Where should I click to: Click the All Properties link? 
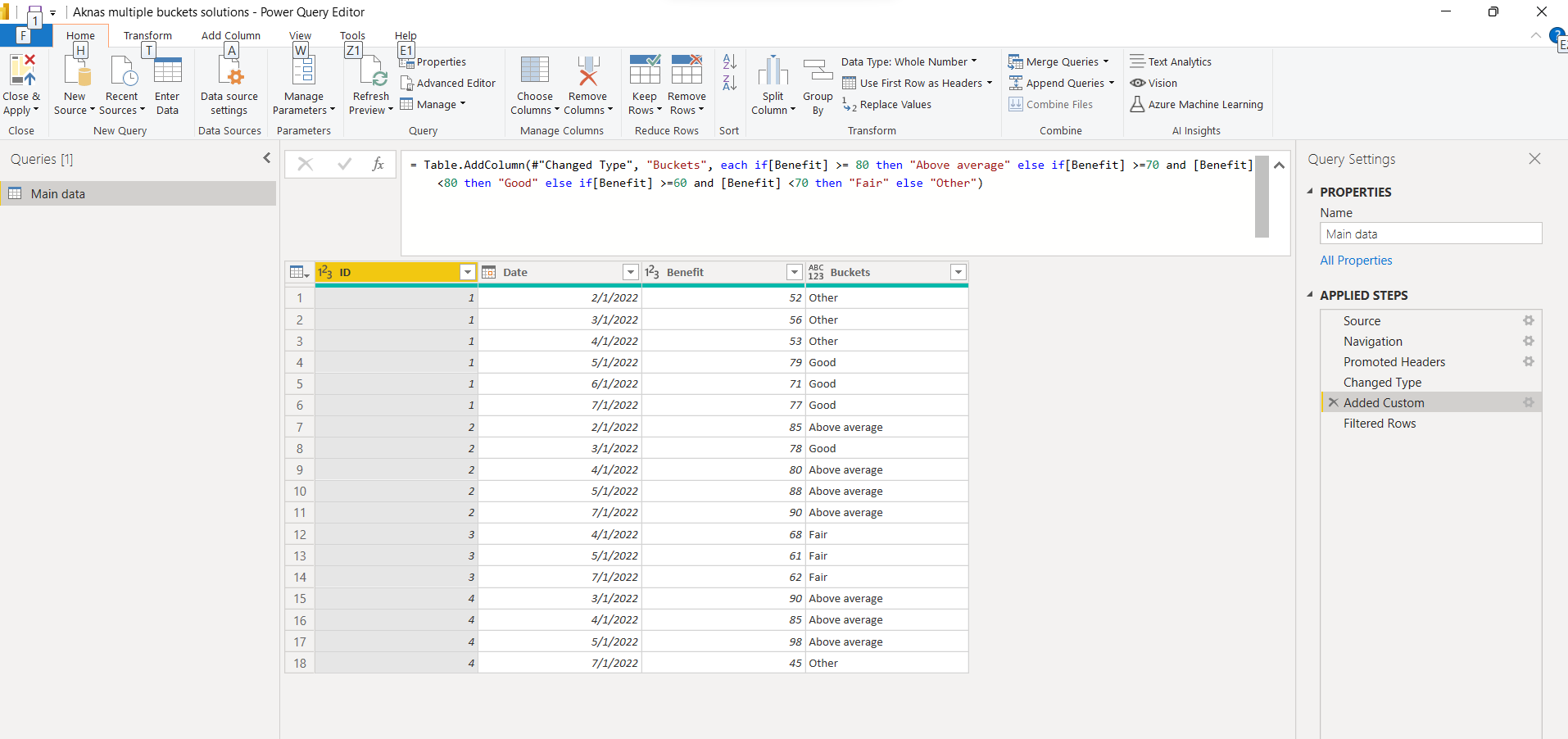[x=1356, y=260]
